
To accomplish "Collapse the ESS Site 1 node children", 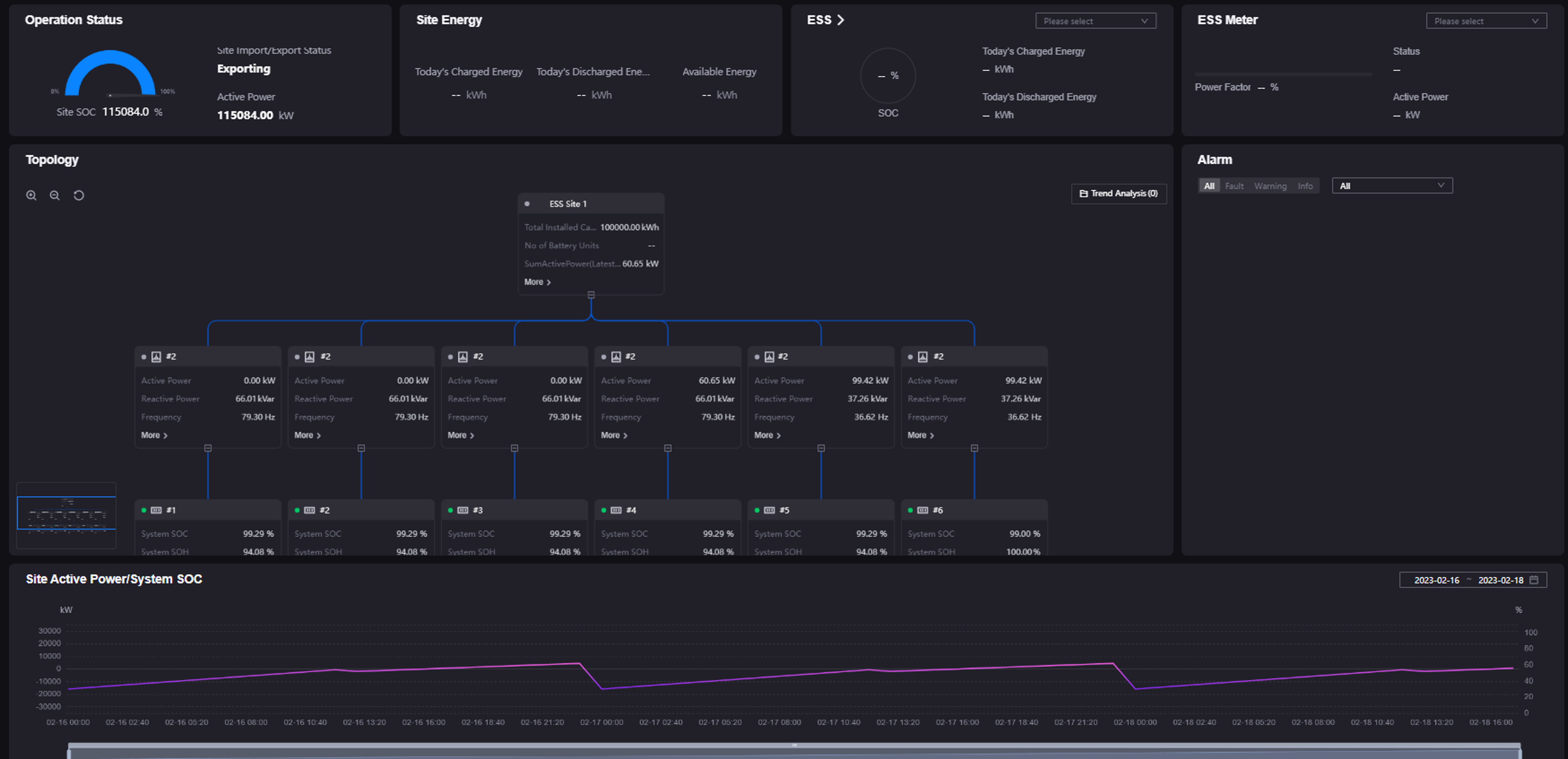I will [590, 294].
